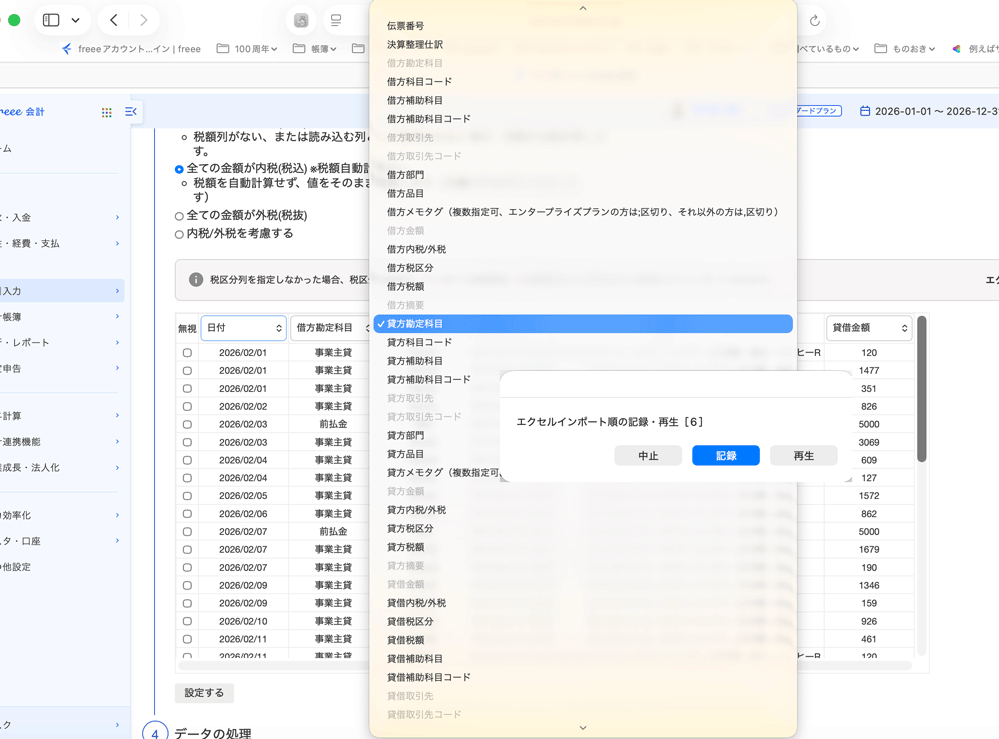999x739 pixels.
Task: Open the 100周年 bookmarks folder
Action: click(247, 48)
